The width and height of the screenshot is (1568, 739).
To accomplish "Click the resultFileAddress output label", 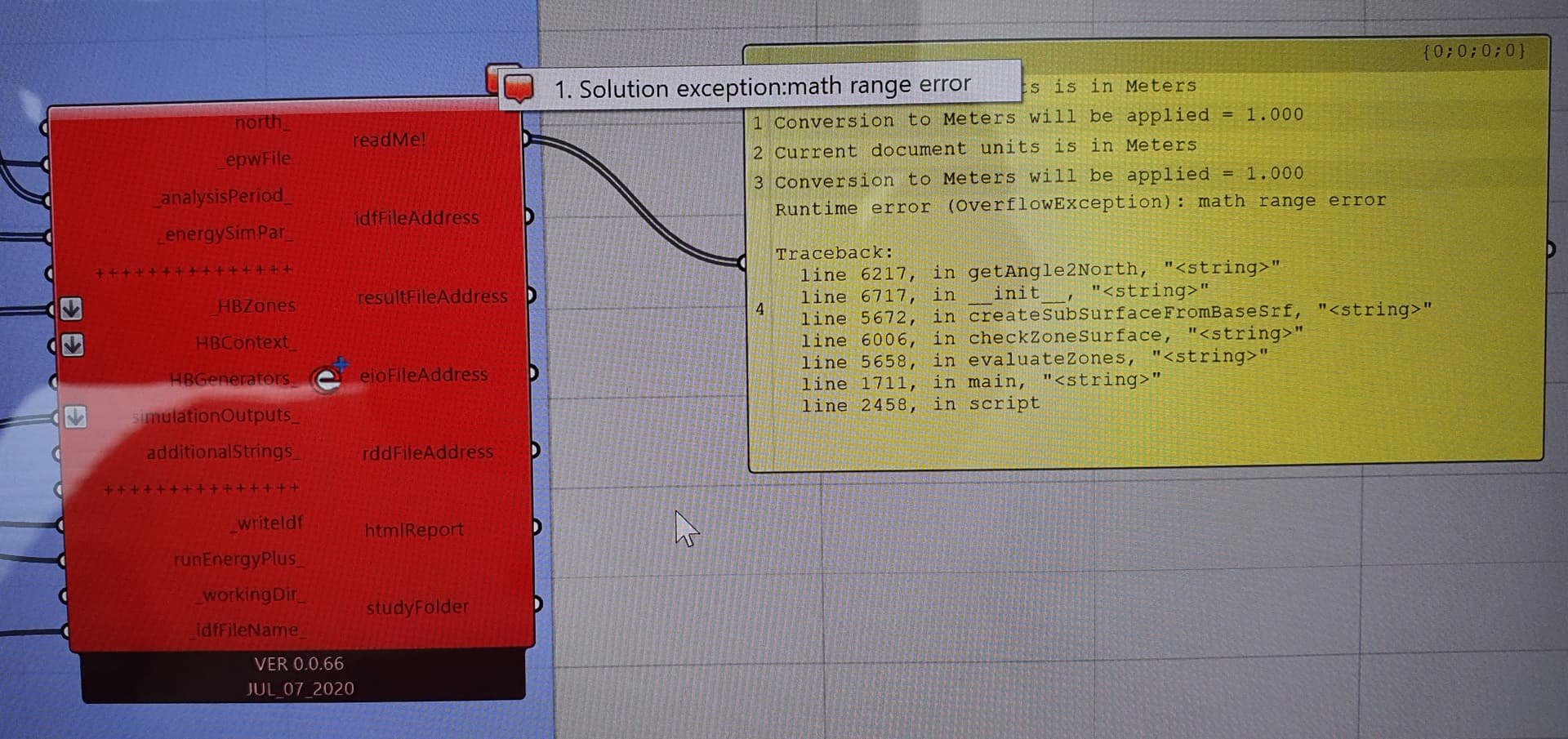I will 433,296.
